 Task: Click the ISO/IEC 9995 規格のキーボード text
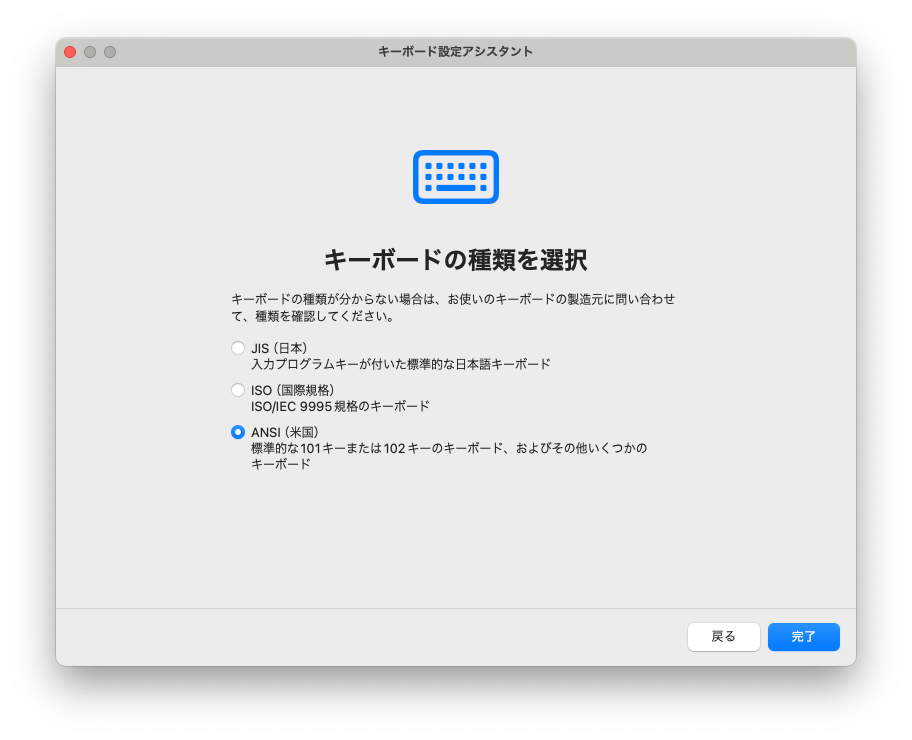coord(340,406)
